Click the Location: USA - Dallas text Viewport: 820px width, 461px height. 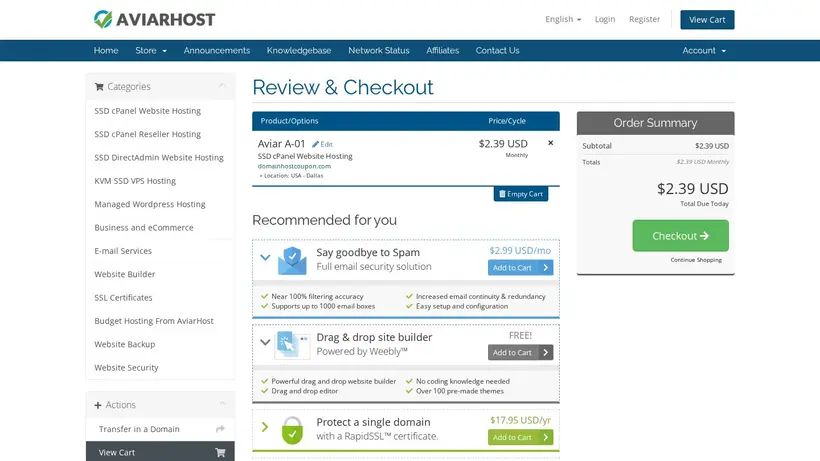coord(291,176)
